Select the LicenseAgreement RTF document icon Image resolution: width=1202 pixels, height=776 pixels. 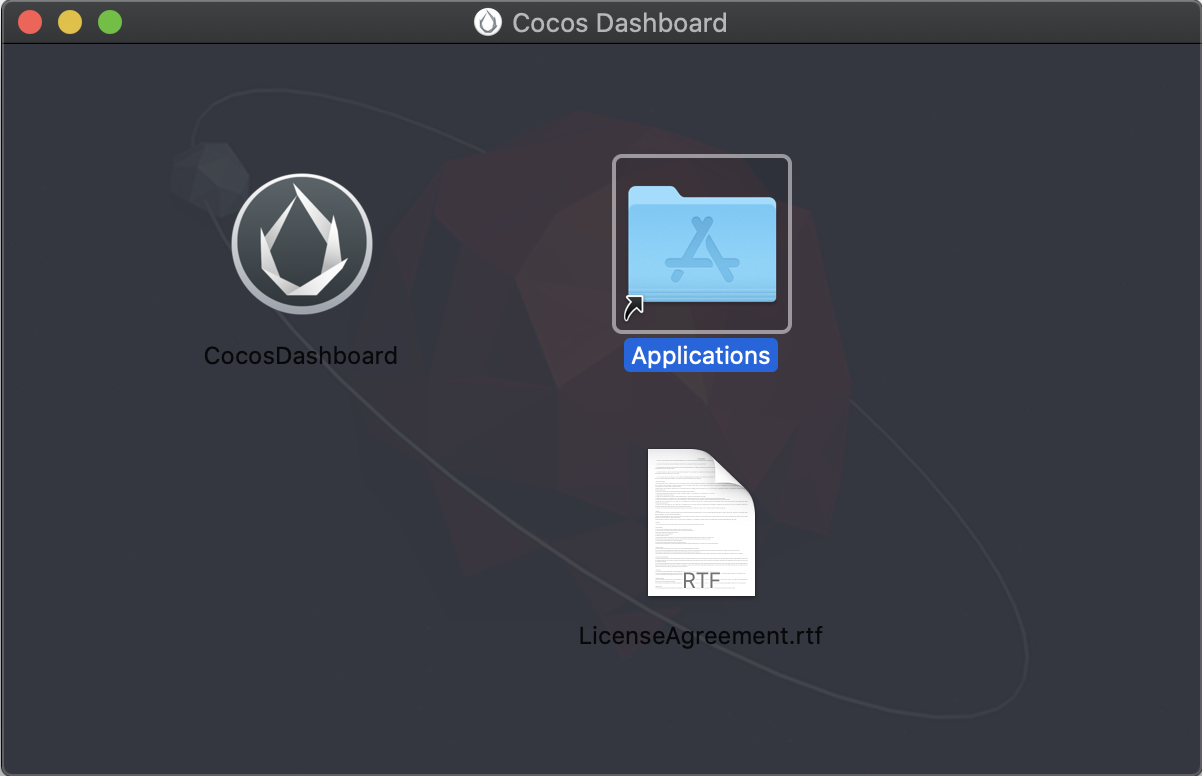point(701,522)
